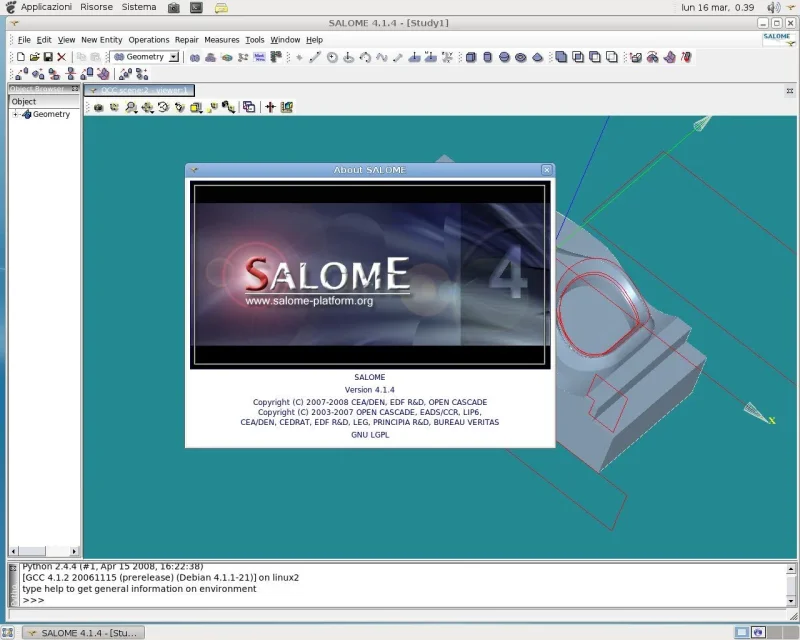Open the New Entity menu
Screen dimensions: 800x640
102,40
